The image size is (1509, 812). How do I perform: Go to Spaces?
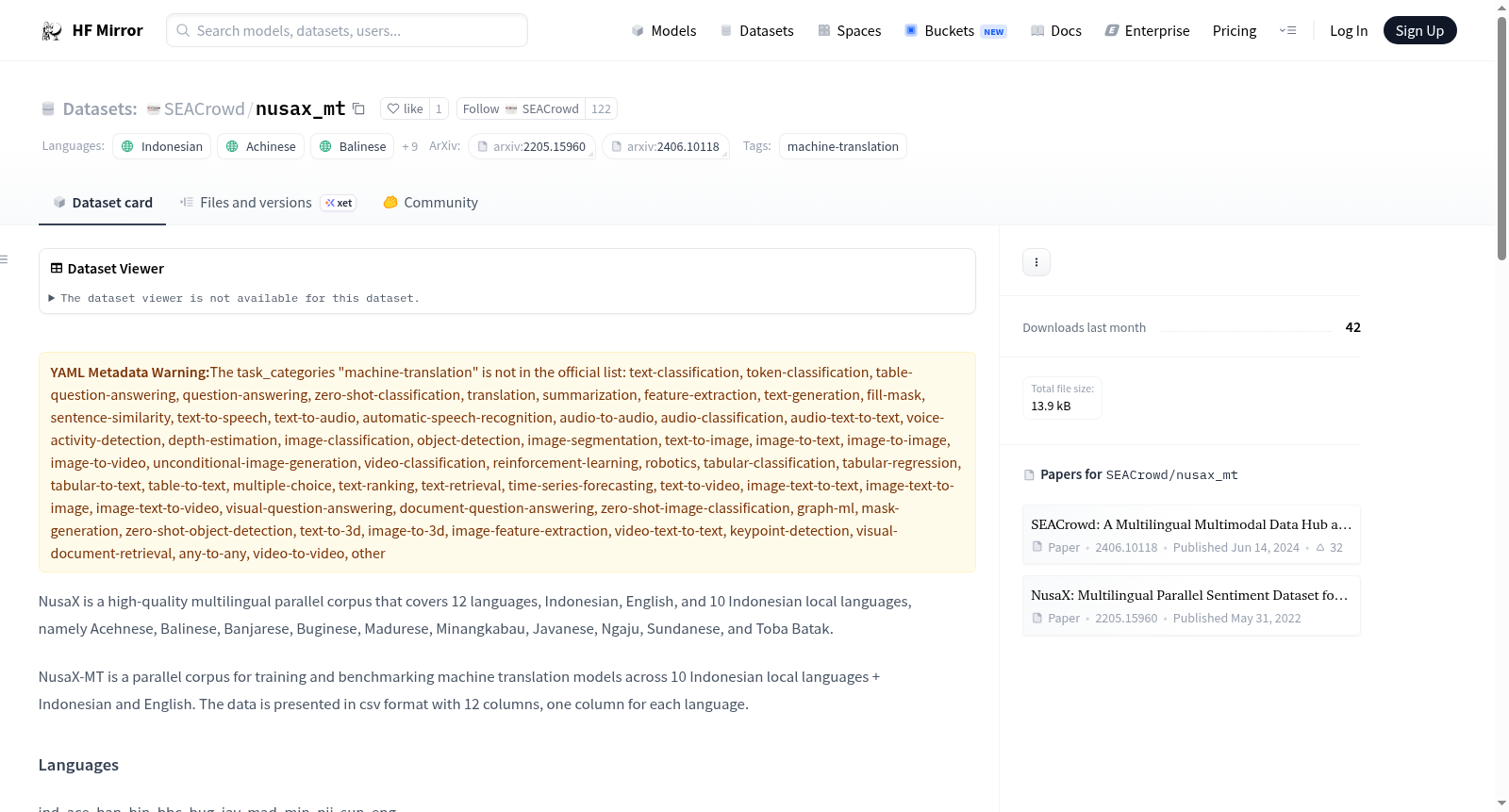coord(849,30)
